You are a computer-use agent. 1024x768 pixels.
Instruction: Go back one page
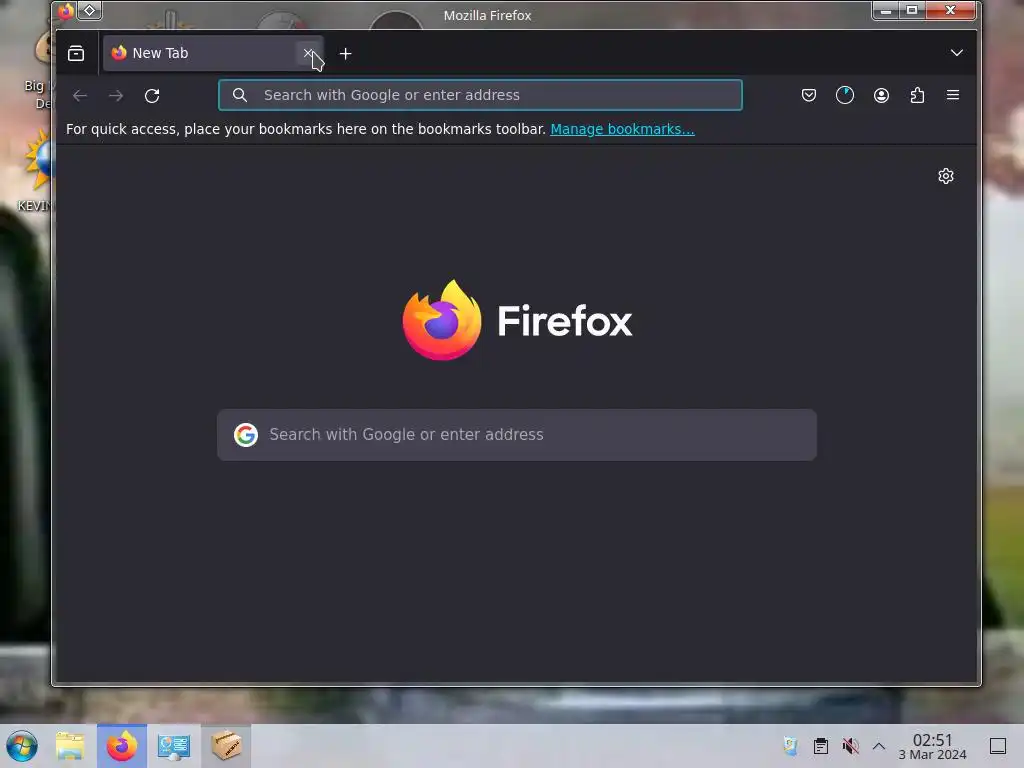pos(80,96)
